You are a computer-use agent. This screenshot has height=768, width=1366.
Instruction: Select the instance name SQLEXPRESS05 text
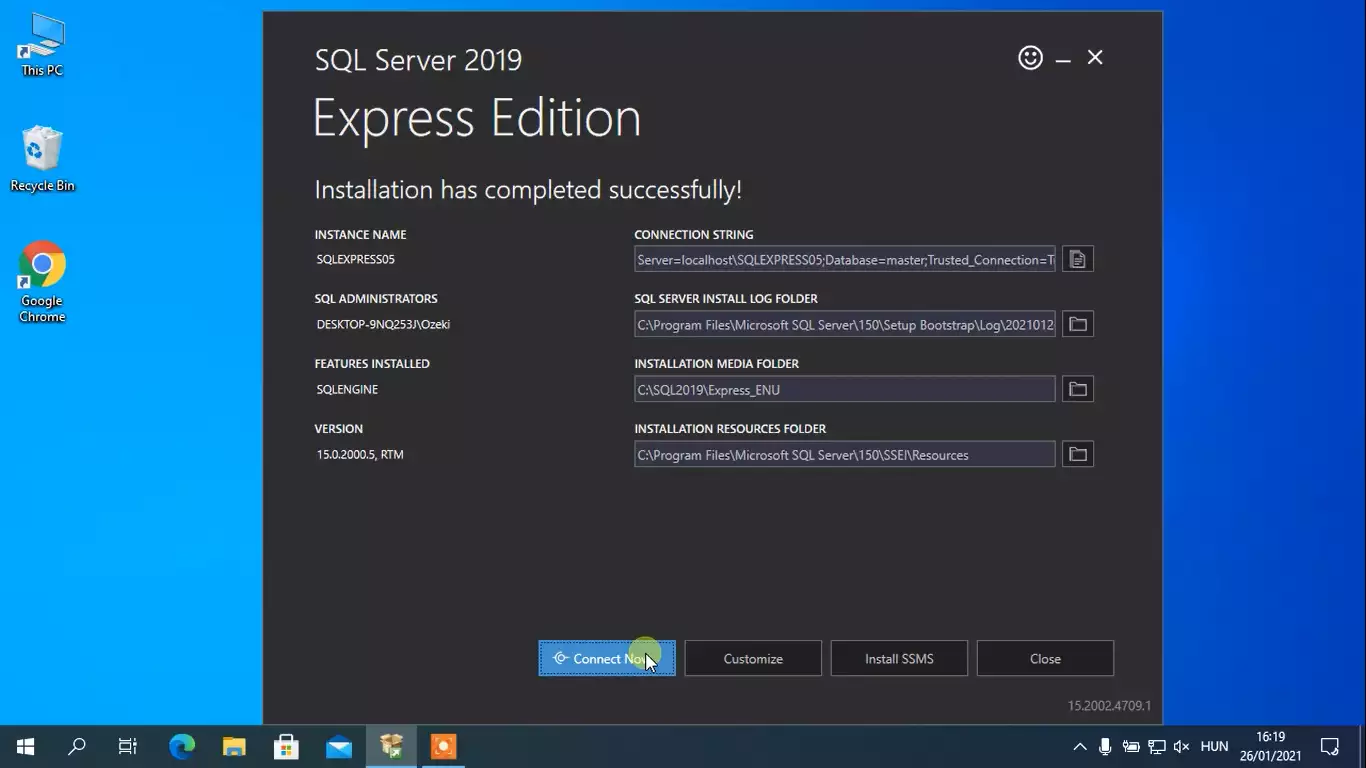[356, 259]
